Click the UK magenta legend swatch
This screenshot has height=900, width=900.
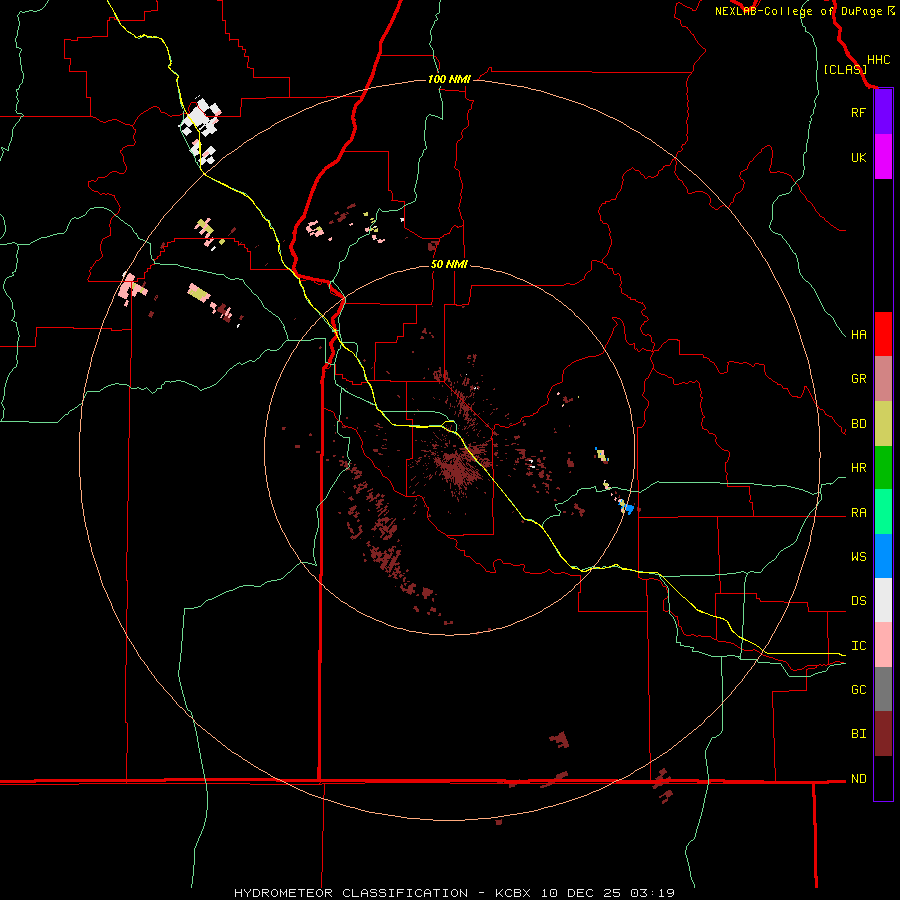point(883,157)
